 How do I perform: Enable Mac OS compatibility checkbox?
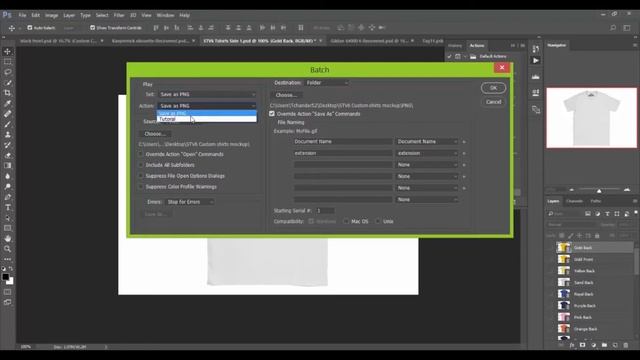(x=346, y=221)
